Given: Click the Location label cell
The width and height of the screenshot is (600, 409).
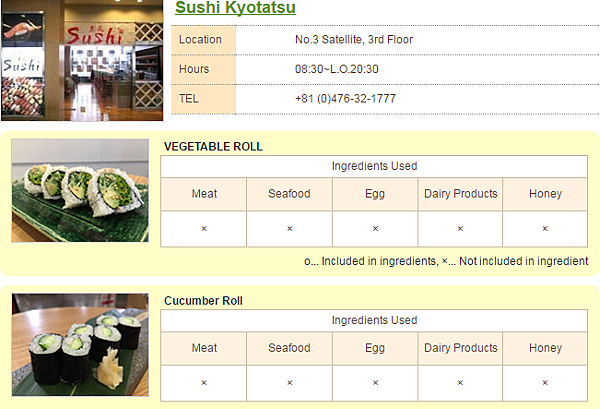Looking at the screenshot, I should click(204, 40).
